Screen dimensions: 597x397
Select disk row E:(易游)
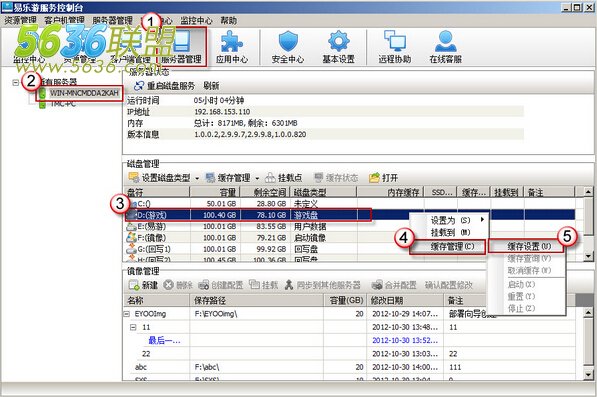[x=350, y=226]
